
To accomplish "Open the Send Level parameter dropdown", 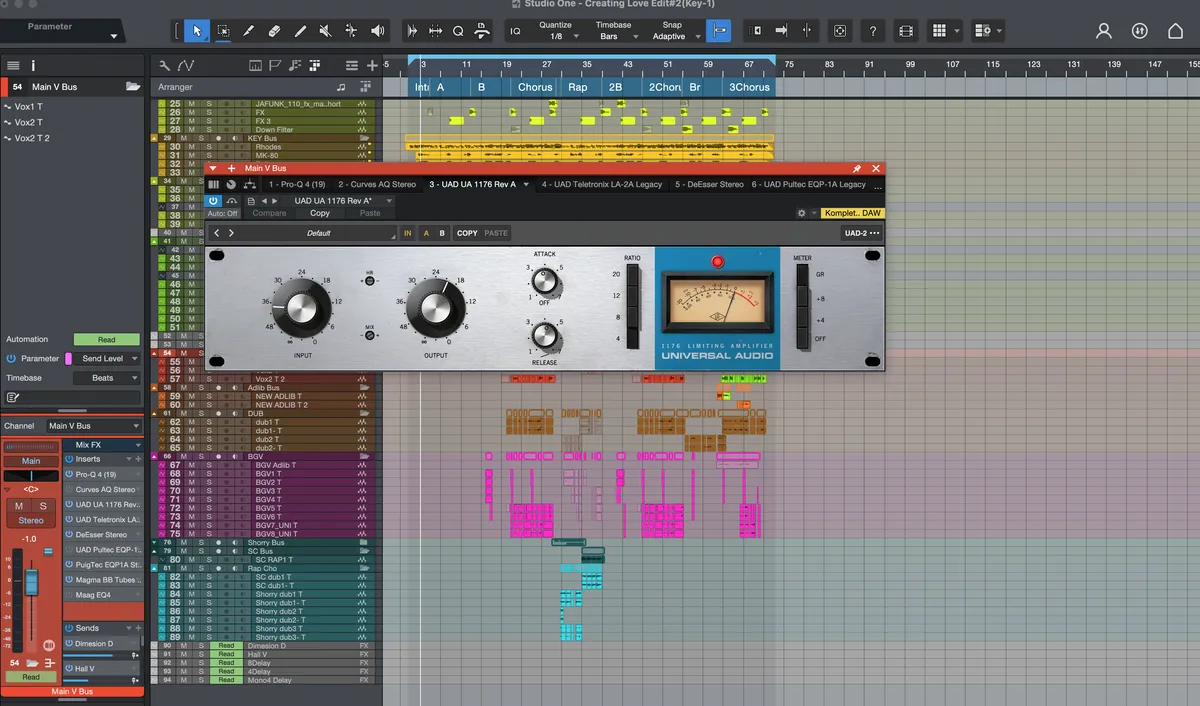I will tap(108, 358).
